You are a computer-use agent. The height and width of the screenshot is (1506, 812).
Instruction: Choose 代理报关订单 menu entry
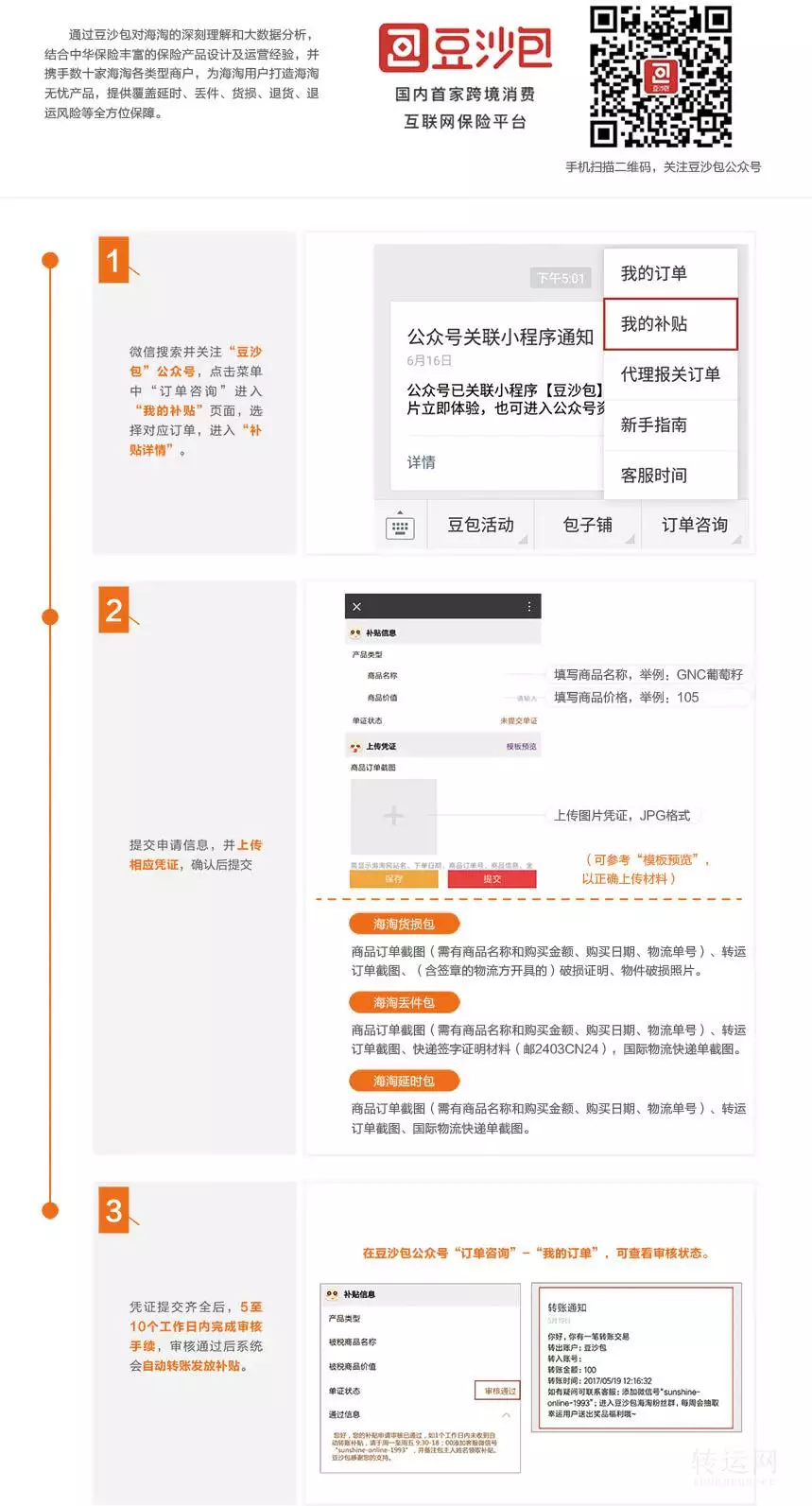pos(670,374)
